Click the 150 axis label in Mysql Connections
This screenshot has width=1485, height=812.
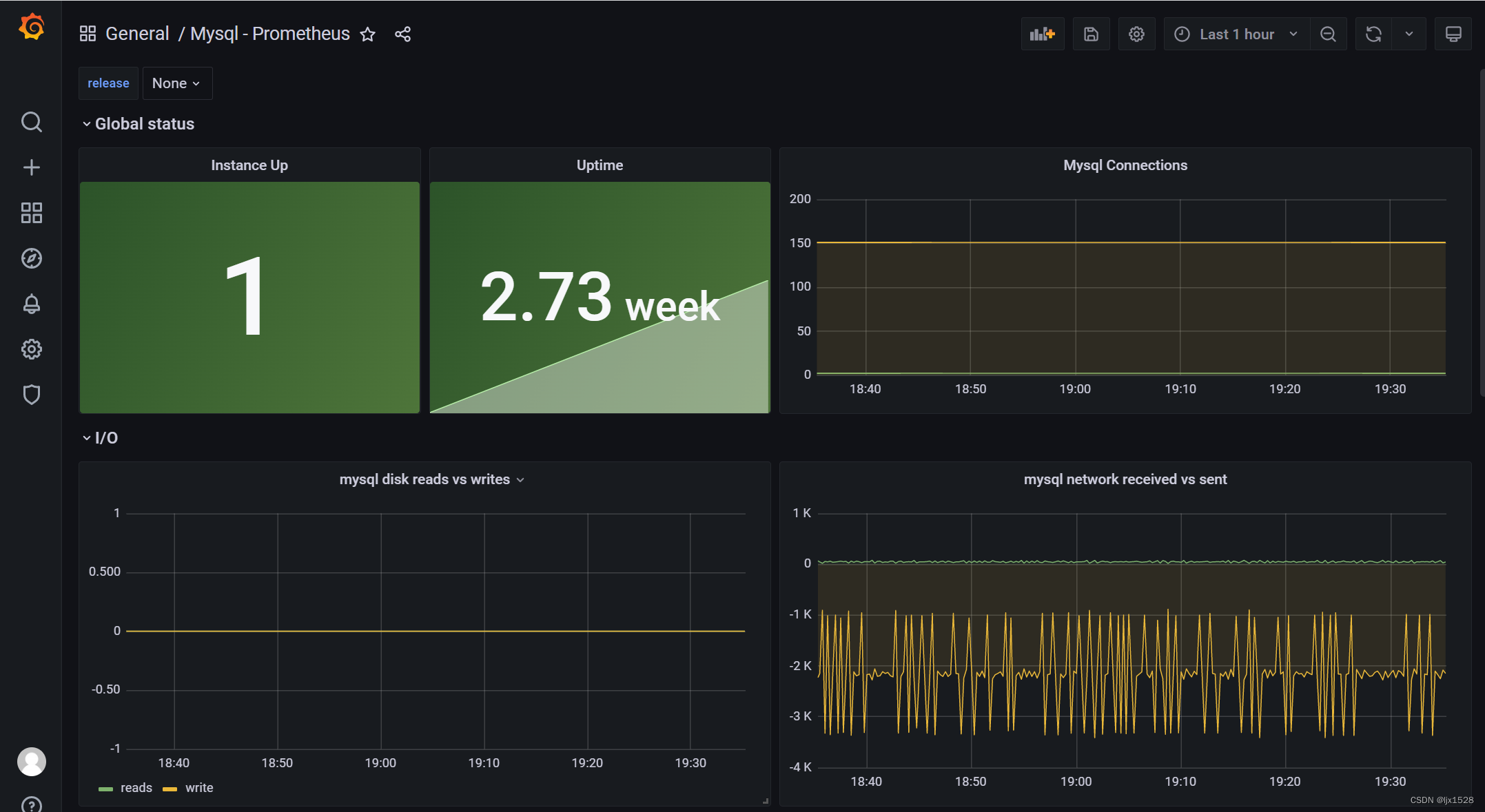(800, 243)
